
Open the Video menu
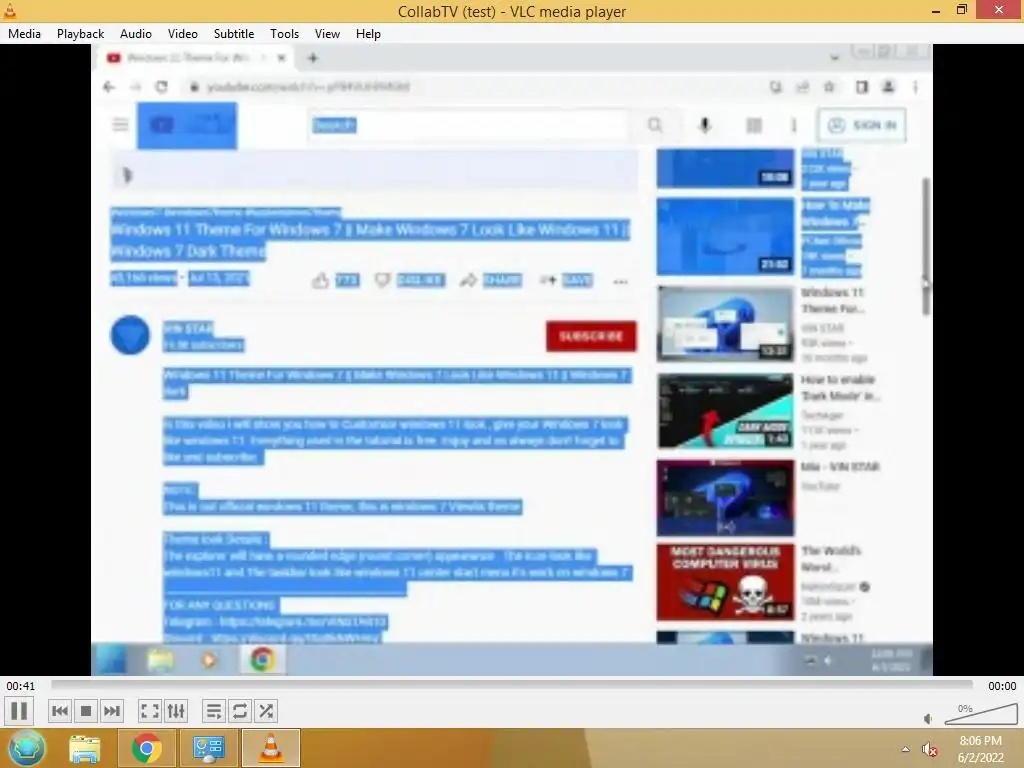point(183,34)
